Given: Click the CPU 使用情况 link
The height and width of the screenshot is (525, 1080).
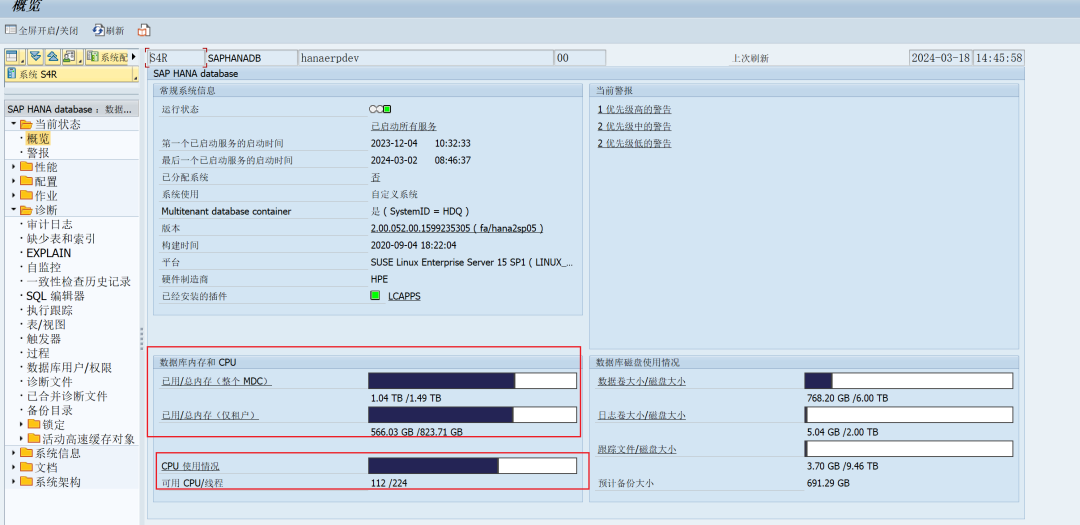Looking at the screenshot, I should tap(191, 466).
